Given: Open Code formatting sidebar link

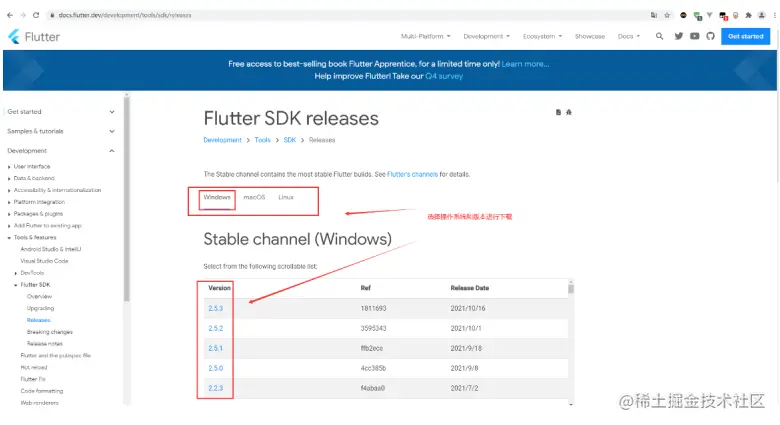Looking at the screenshot, I should click(42, 391).
